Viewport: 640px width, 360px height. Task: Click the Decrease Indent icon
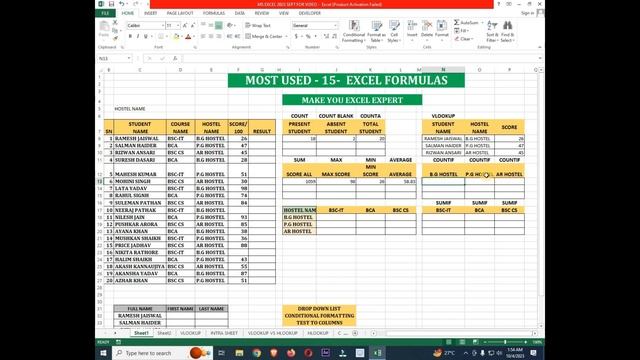coord(229,36)
